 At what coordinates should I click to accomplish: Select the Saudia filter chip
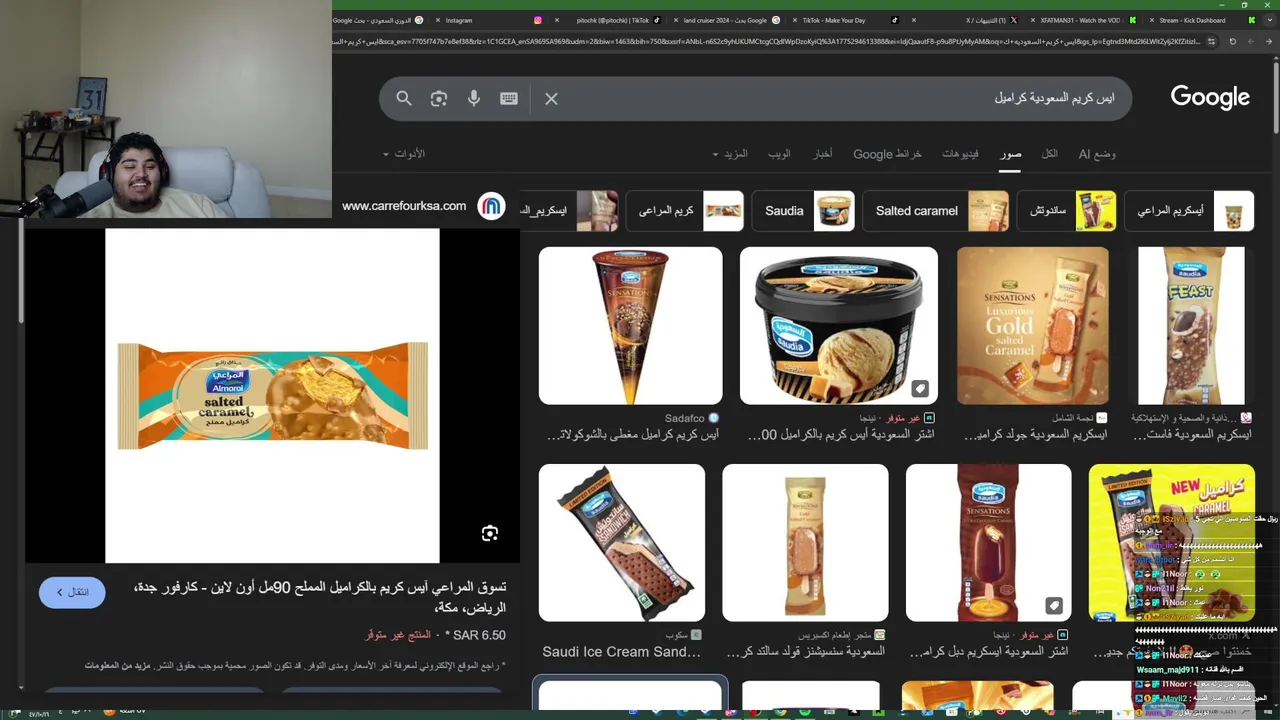803,211
